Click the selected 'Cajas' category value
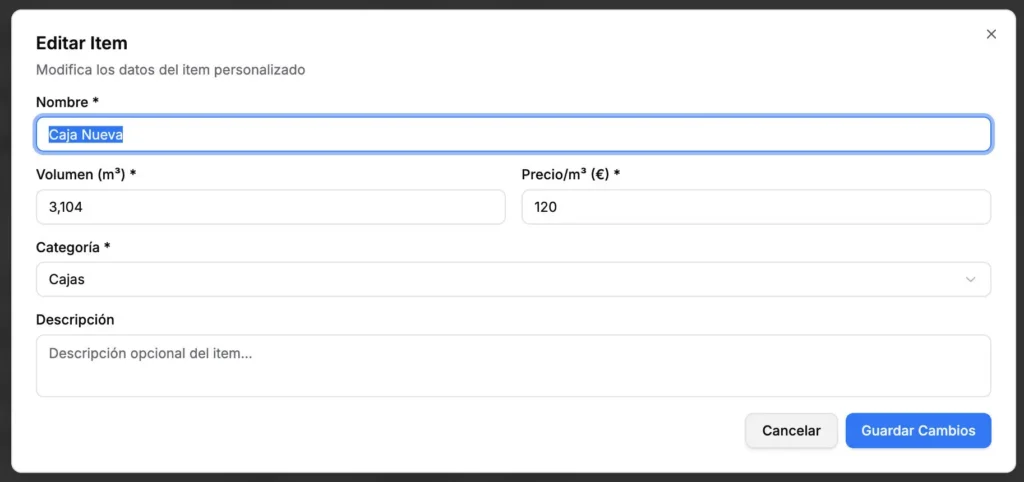 (67, 279)
